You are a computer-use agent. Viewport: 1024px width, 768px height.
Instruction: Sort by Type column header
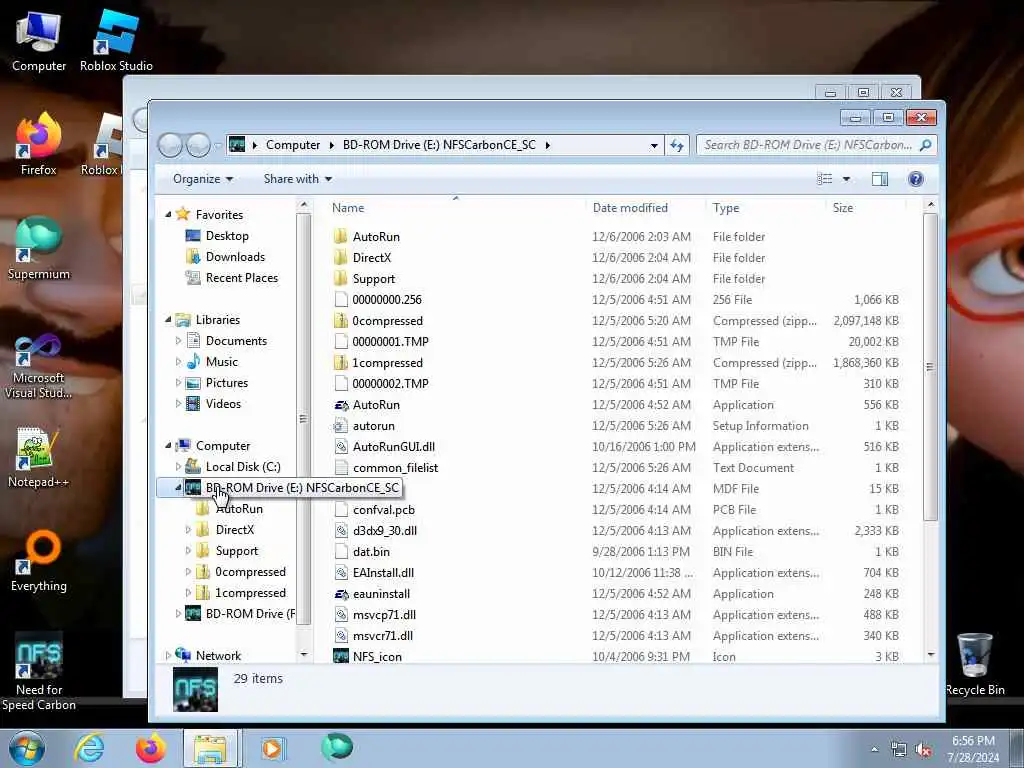[726, 208]
